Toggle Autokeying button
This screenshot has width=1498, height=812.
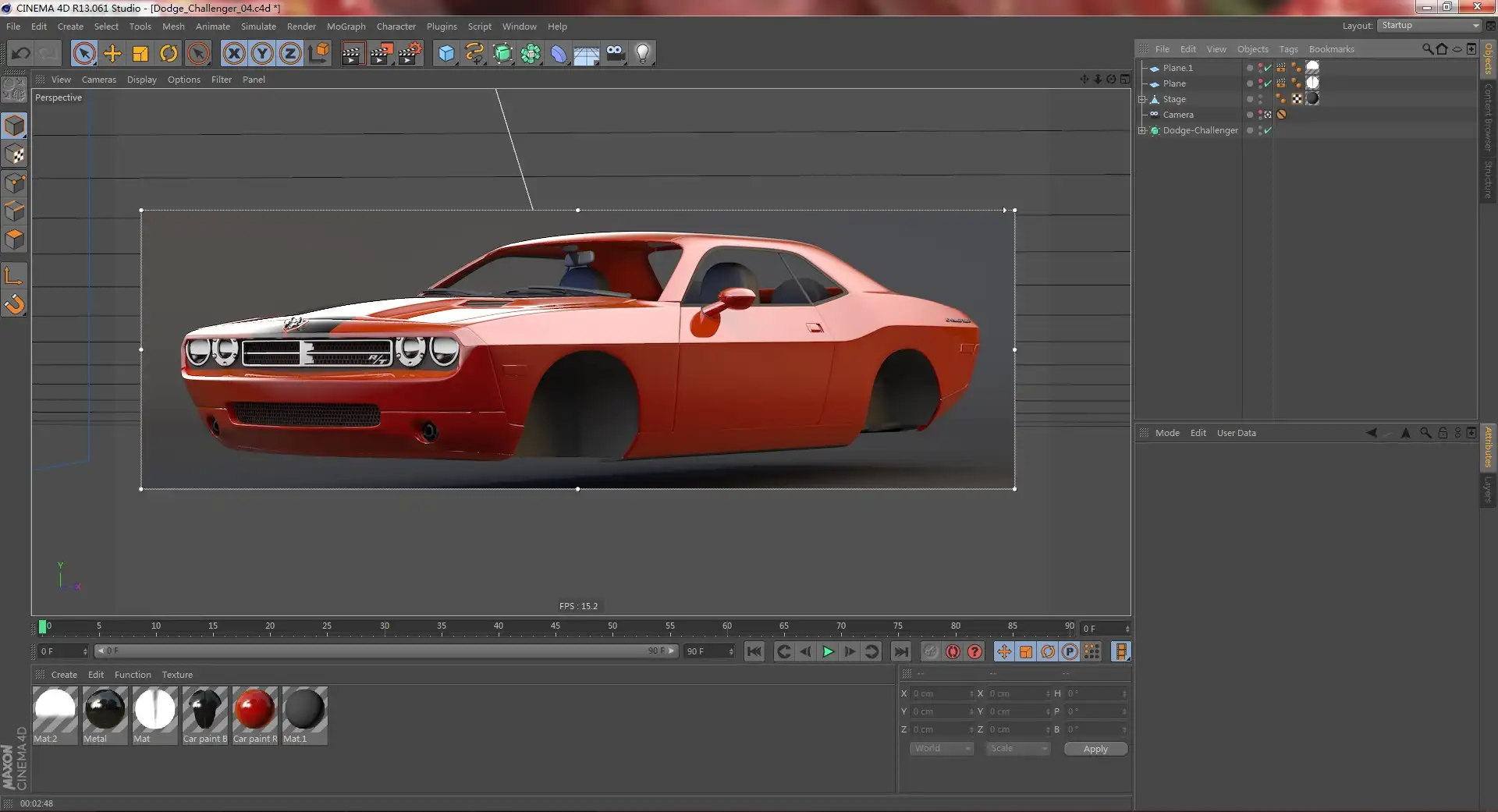coord(953,651)
